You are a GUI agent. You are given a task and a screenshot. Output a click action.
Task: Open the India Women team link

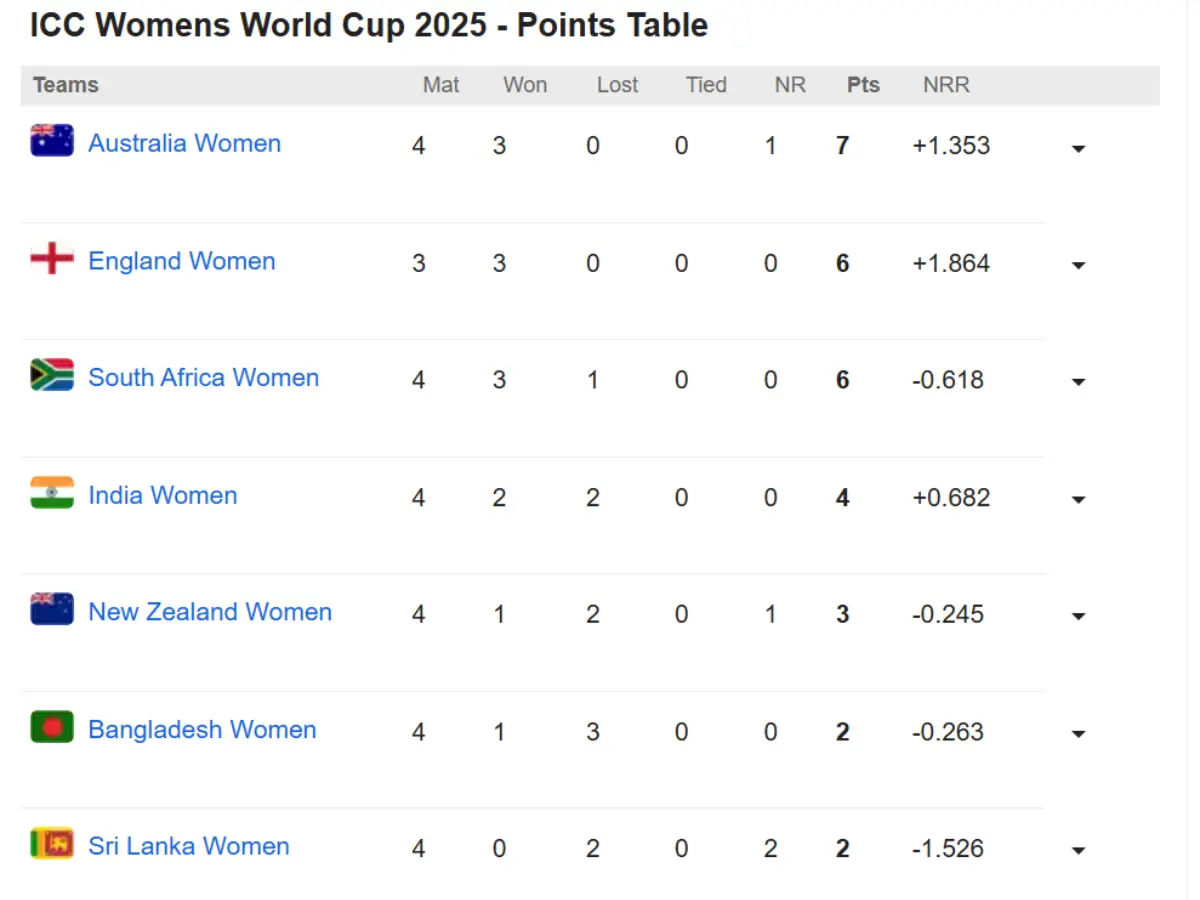(x=162, y=495)
